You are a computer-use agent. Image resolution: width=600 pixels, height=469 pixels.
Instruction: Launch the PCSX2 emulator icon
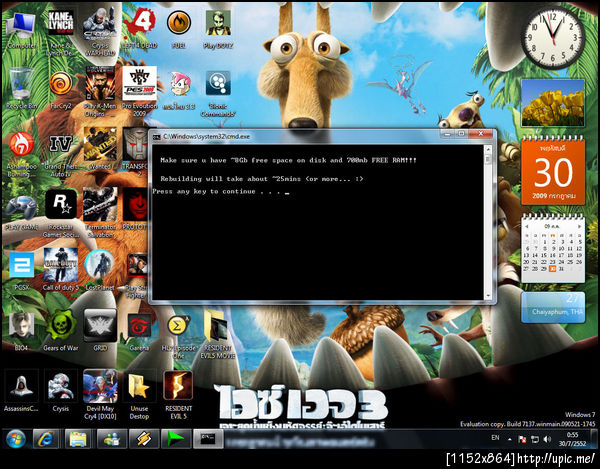tap(21, 270)
